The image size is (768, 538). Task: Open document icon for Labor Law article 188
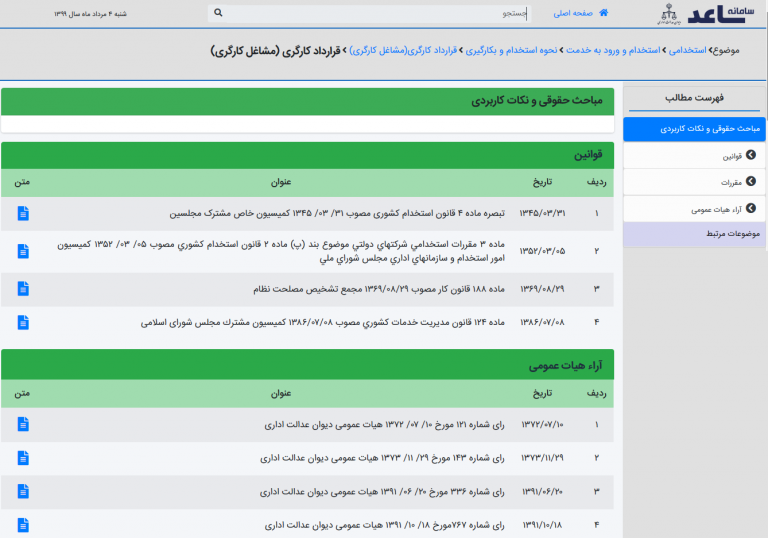pos(23,289)
